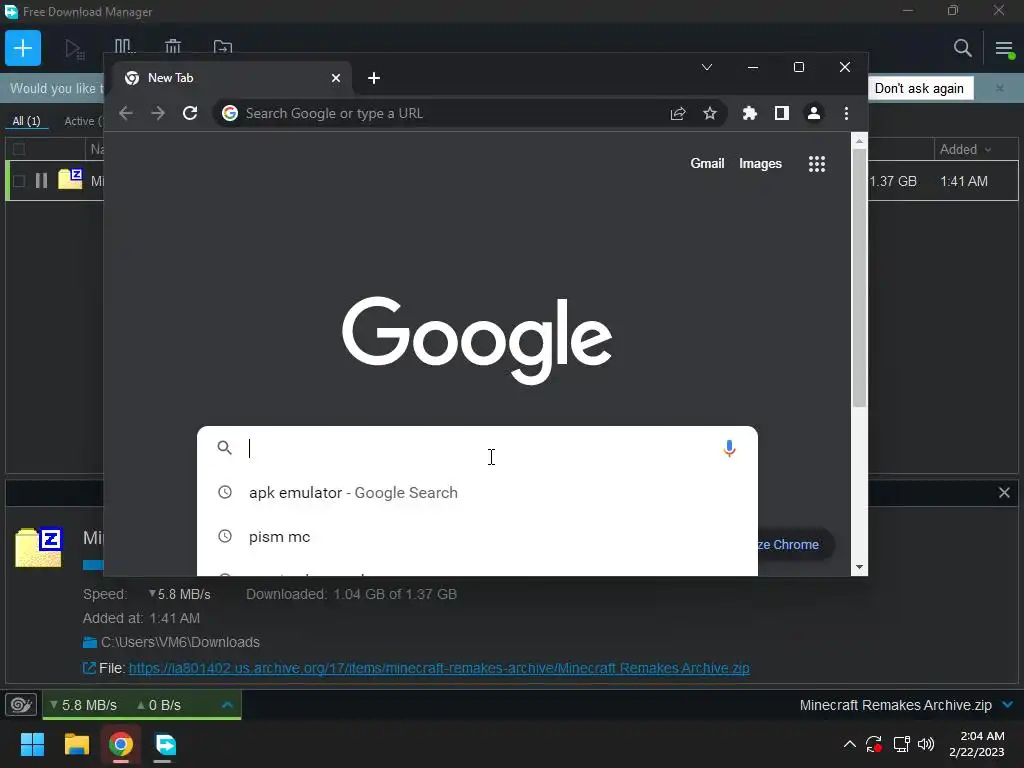Viewport: 1024px width, 768px height.
Task: Click the 1.37 GB size cell
Action: [x=893, y=181]
